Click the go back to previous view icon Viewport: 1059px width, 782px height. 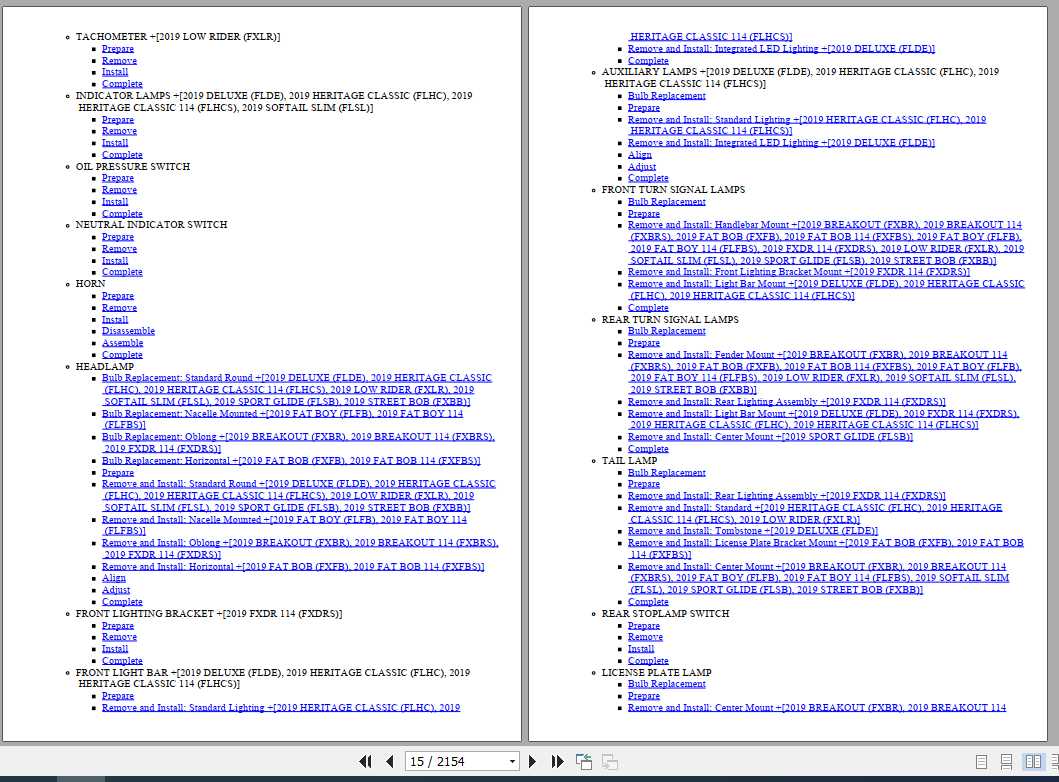pyautogui.click(x=584, y=762)
